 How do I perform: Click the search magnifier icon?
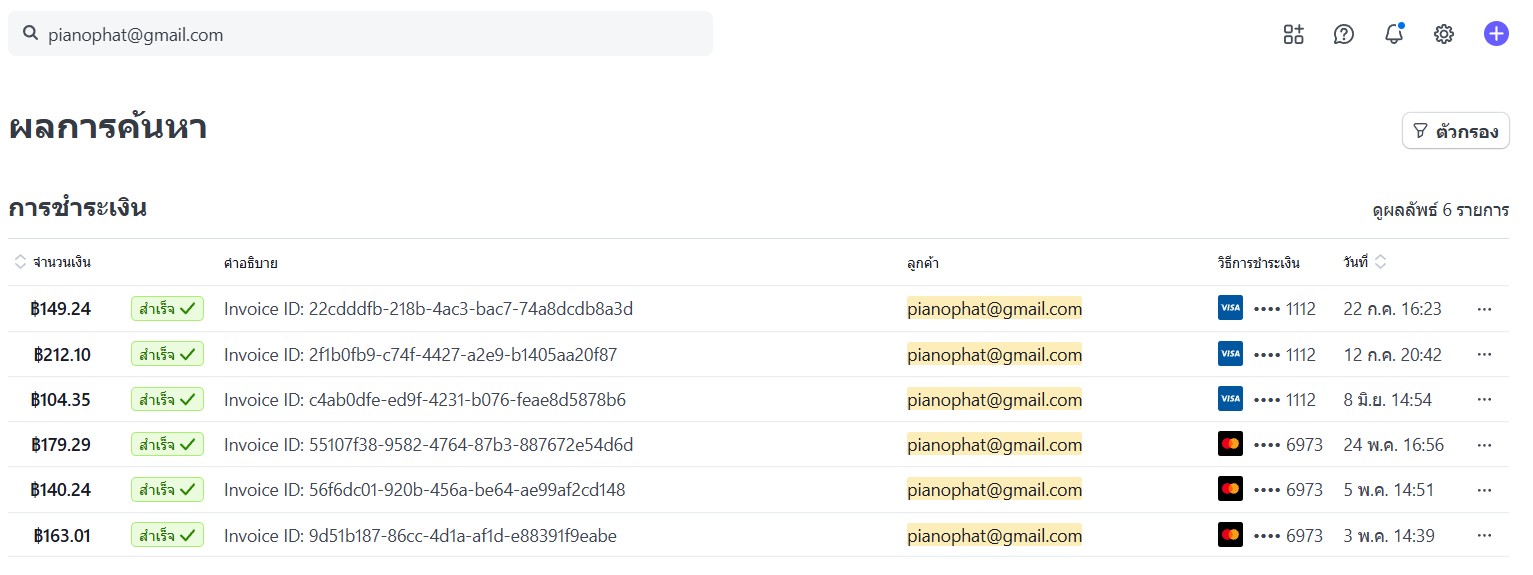[x=30, y=35]
